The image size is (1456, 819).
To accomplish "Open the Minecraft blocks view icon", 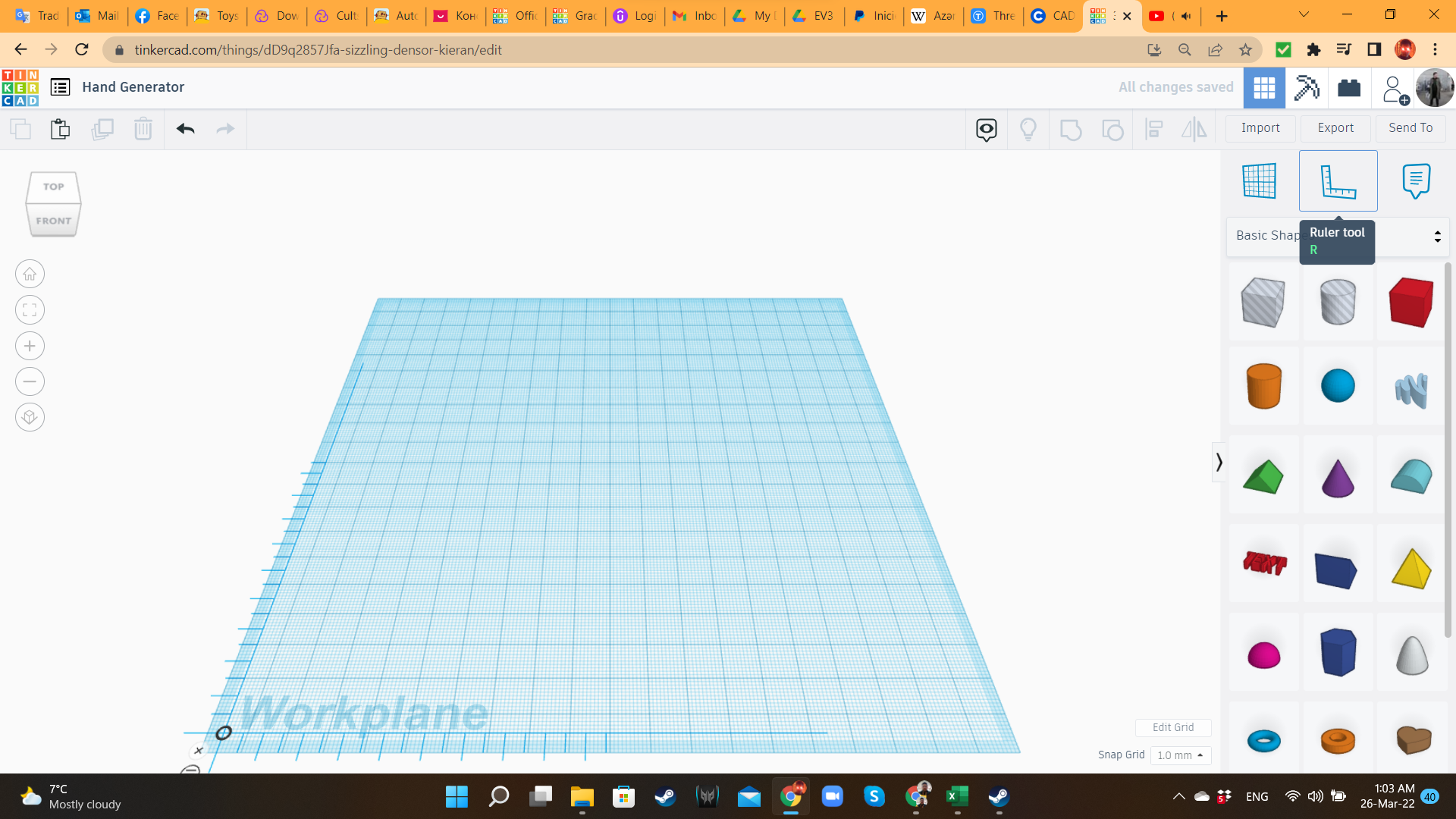I will click(1307, 88).
